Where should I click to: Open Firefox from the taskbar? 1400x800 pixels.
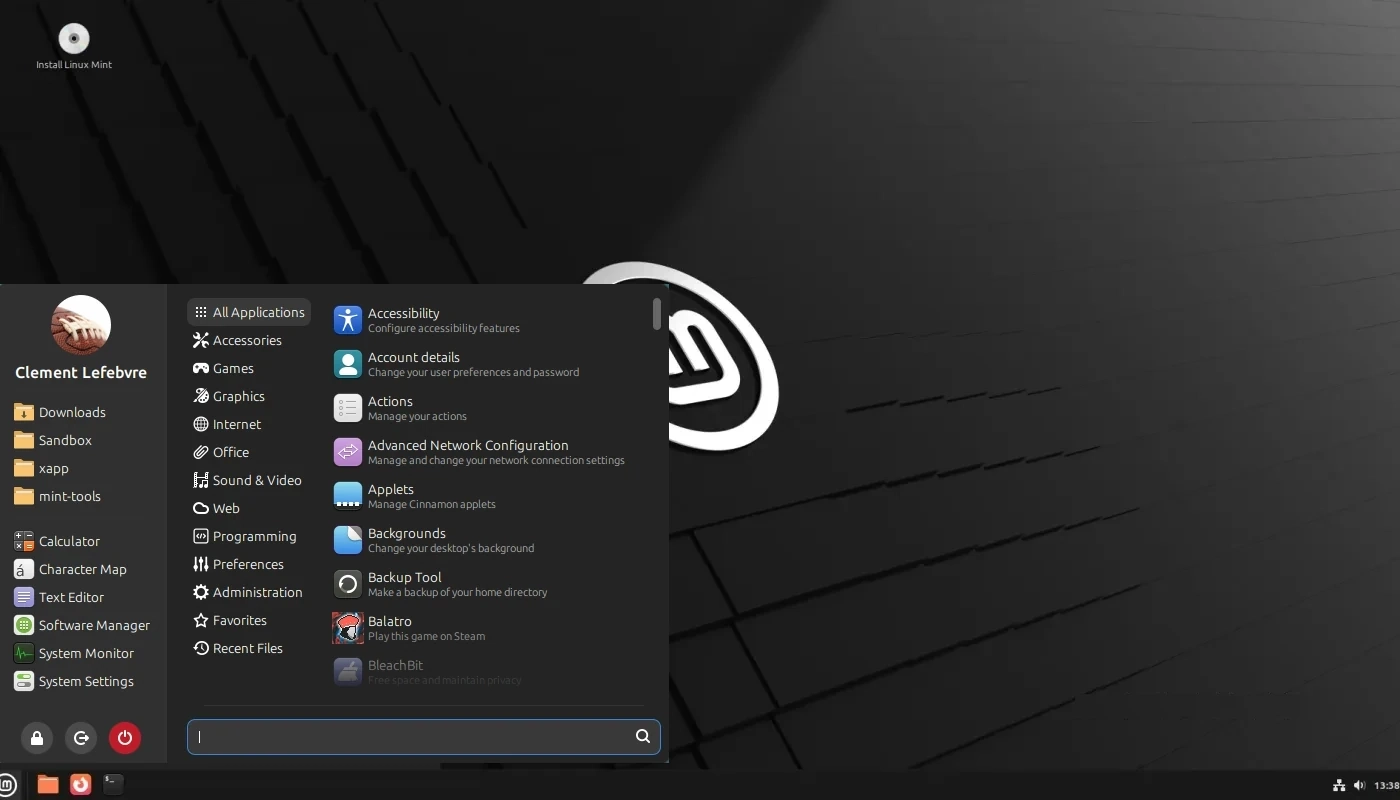click(80, 785)
